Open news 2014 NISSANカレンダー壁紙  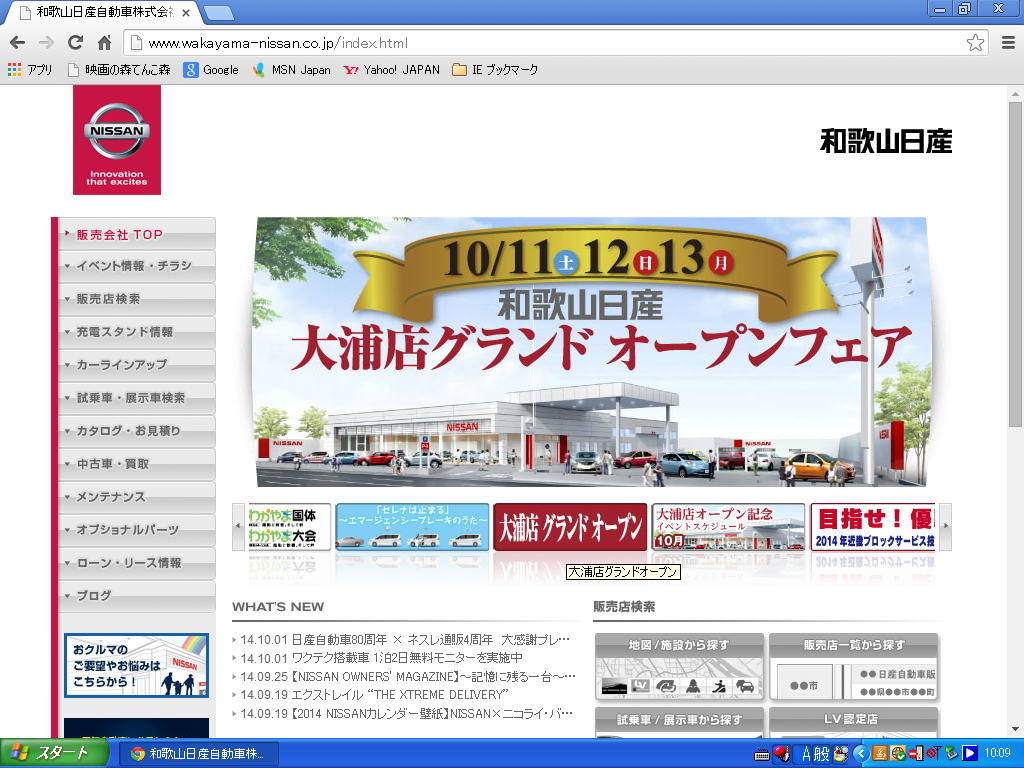click(x=406, y=714)
